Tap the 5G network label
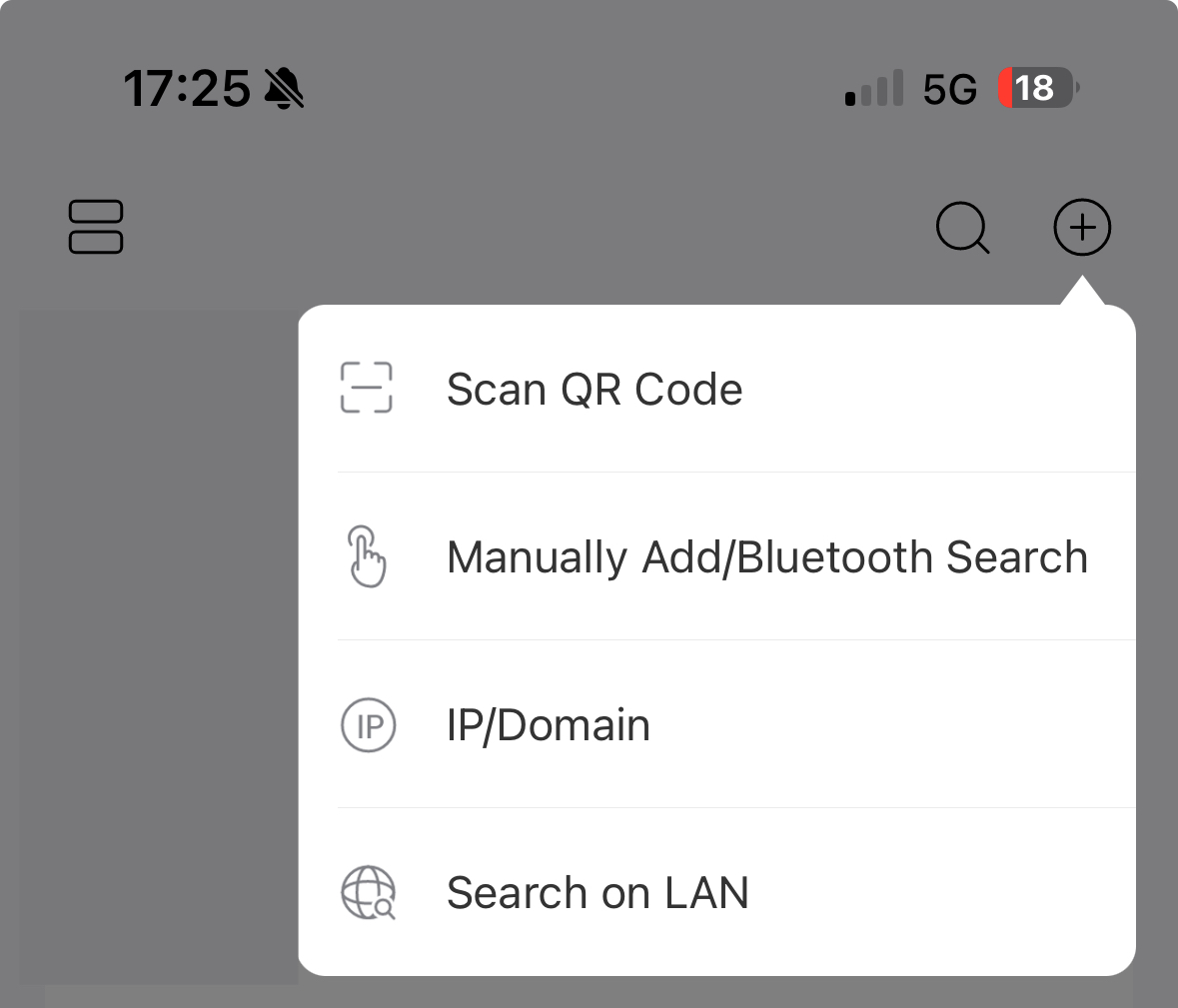 949,89
